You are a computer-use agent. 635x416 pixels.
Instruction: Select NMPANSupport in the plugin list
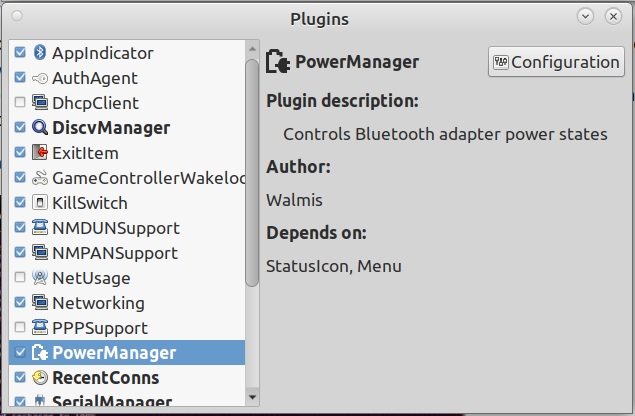127,253
